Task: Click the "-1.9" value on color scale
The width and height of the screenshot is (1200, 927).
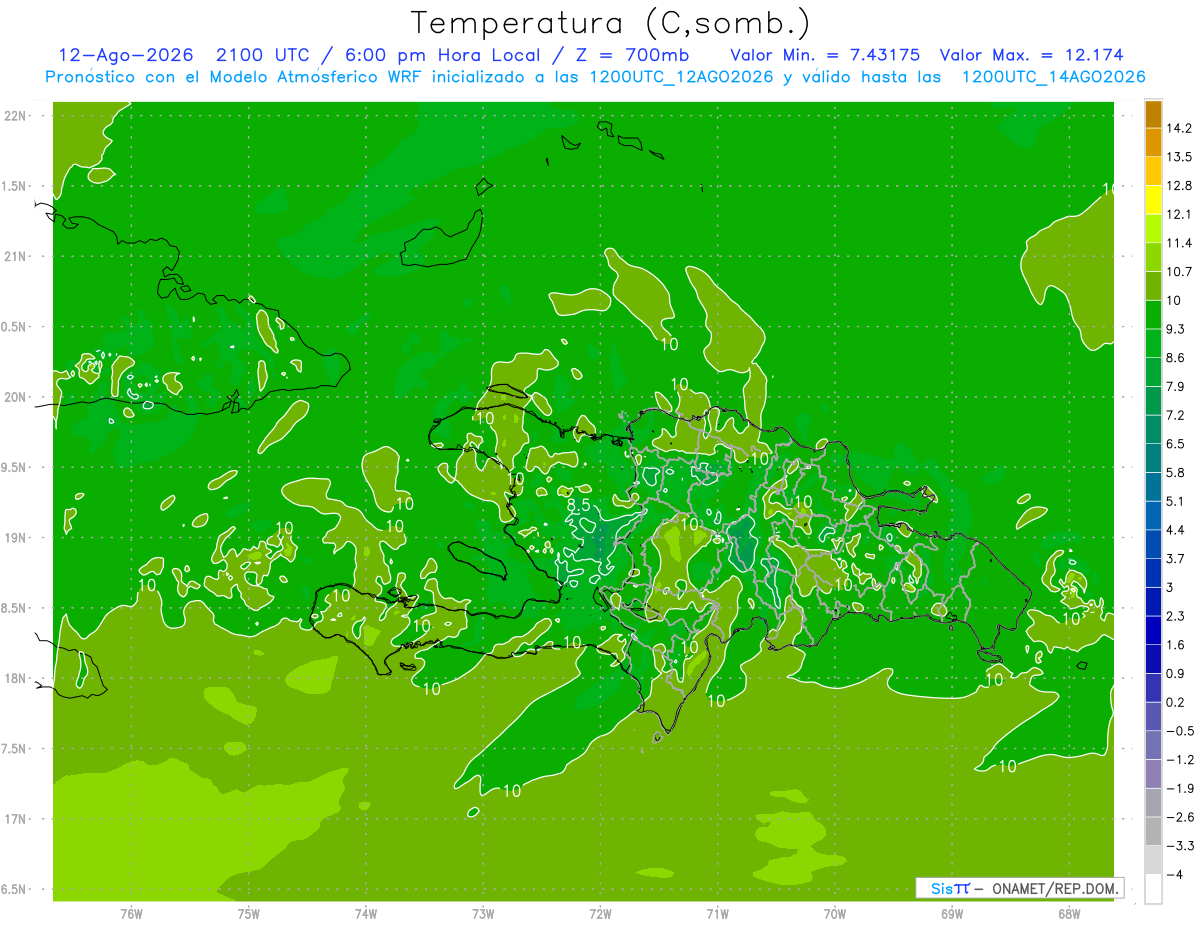Action: pyautogui.click(x=1180, y=788)
